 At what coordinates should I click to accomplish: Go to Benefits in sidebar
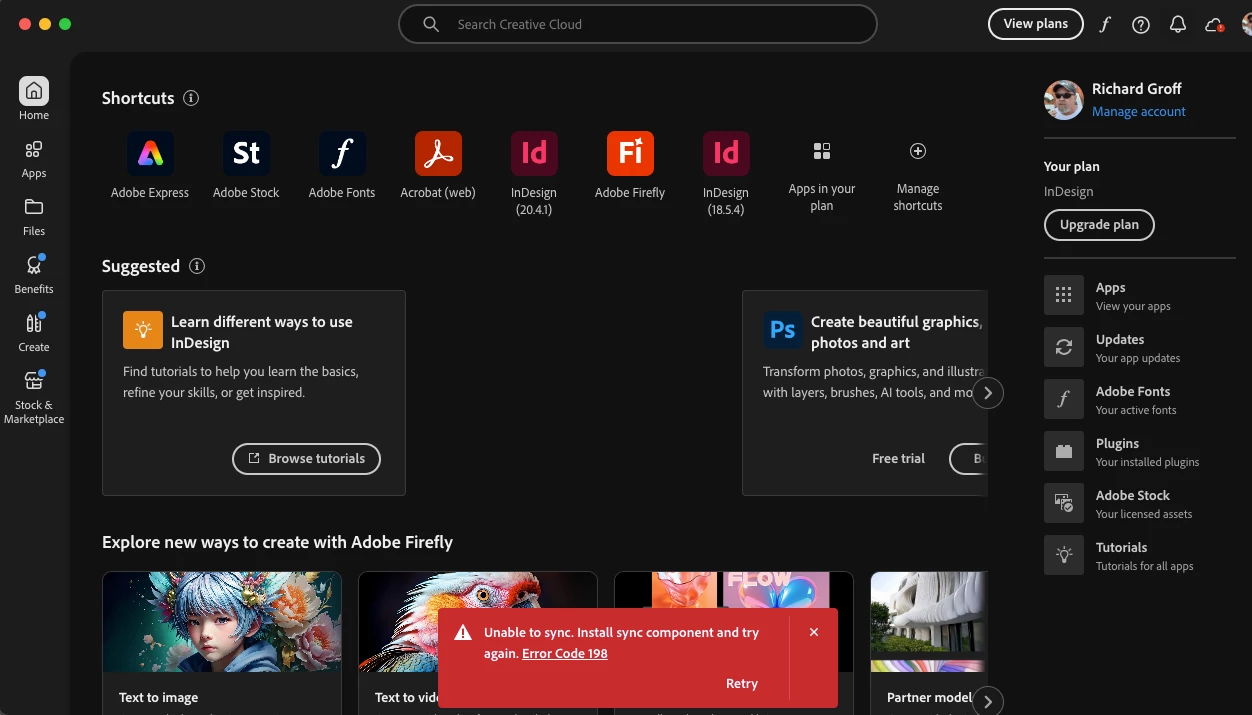click(x=34, y=274)
